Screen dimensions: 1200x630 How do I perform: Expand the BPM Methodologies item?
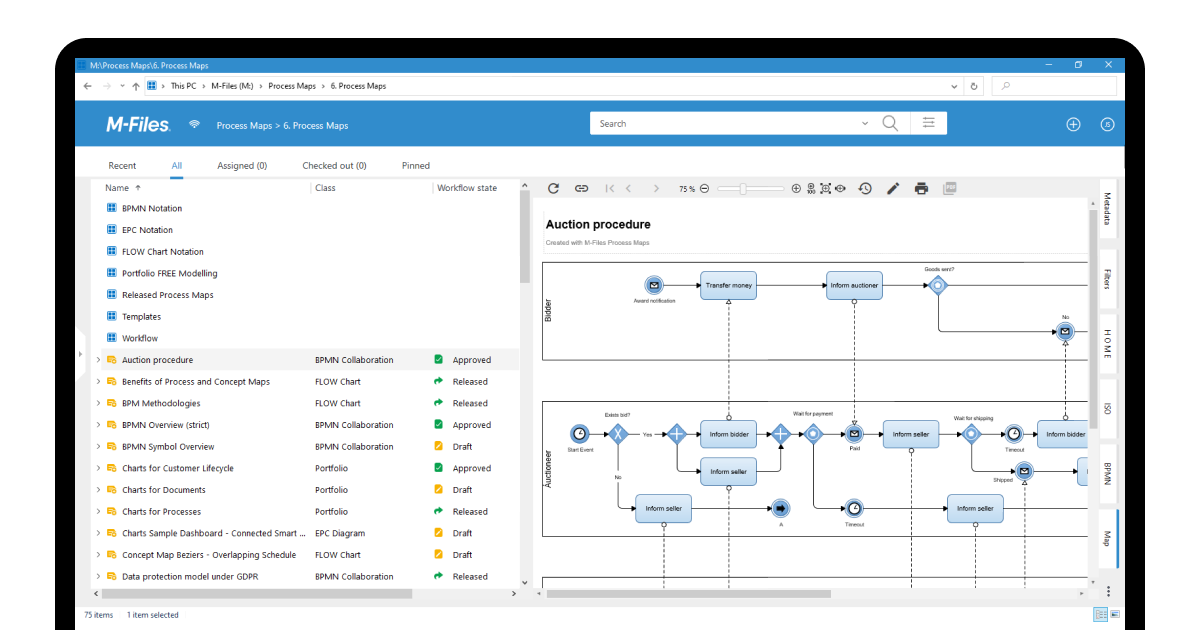pyautogui.click(x=98, y=403)
